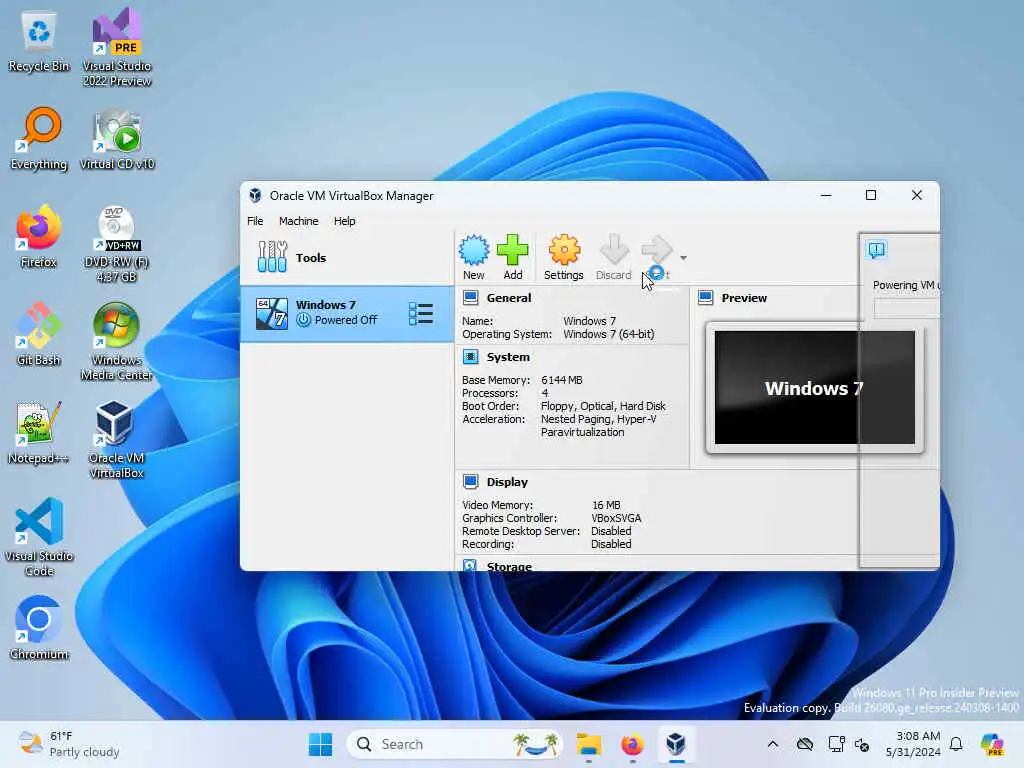
Task: Open File Explorer from the taskbar
Action: coord(588,744)
